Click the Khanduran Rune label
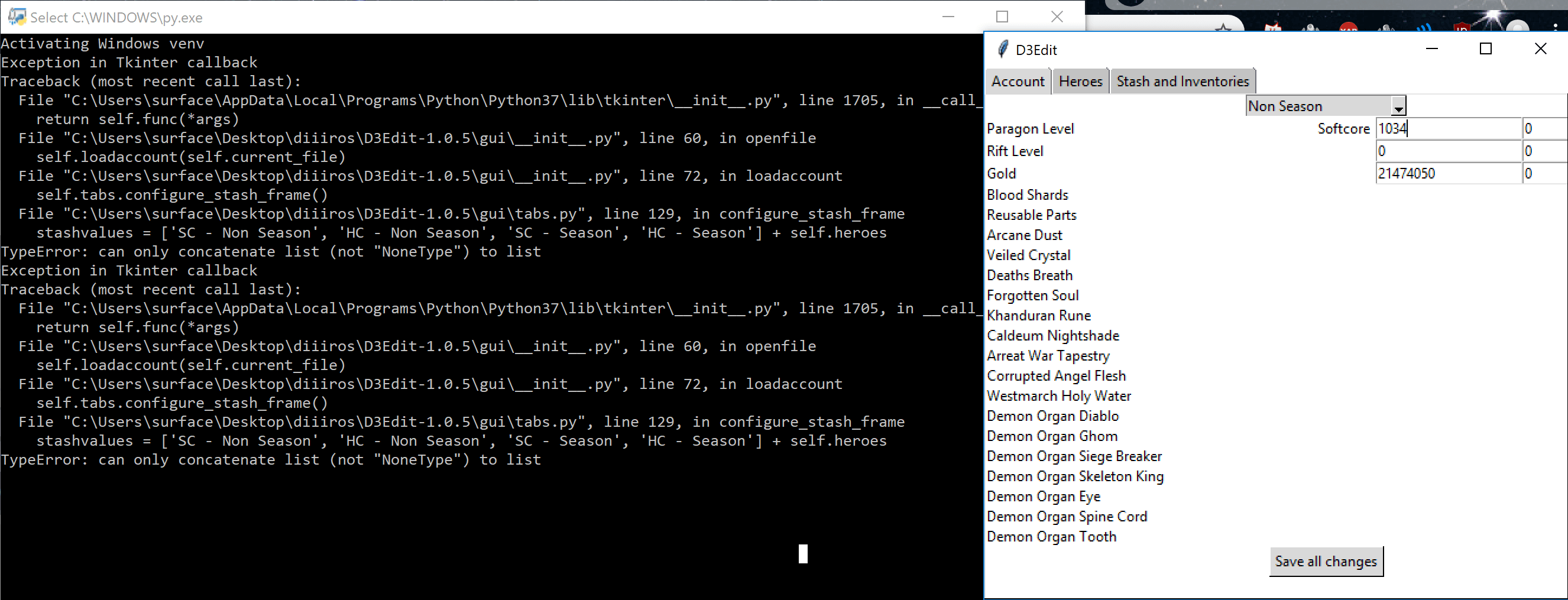The height and width of the screenshot is (600, 1568). [x=1038, y=315]
